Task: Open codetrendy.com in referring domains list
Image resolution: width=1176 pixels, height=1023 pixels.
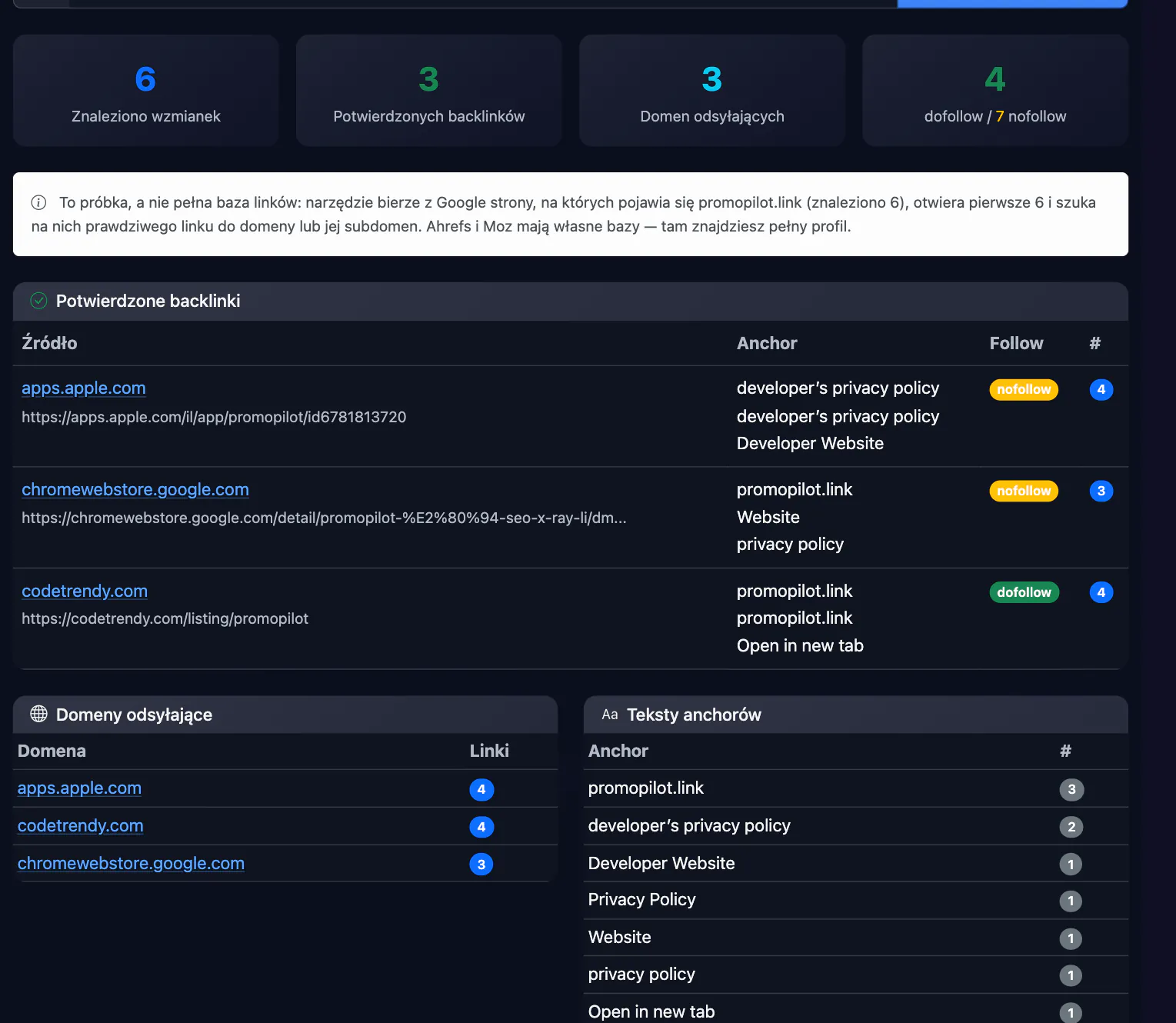Action: click(81, 826)
